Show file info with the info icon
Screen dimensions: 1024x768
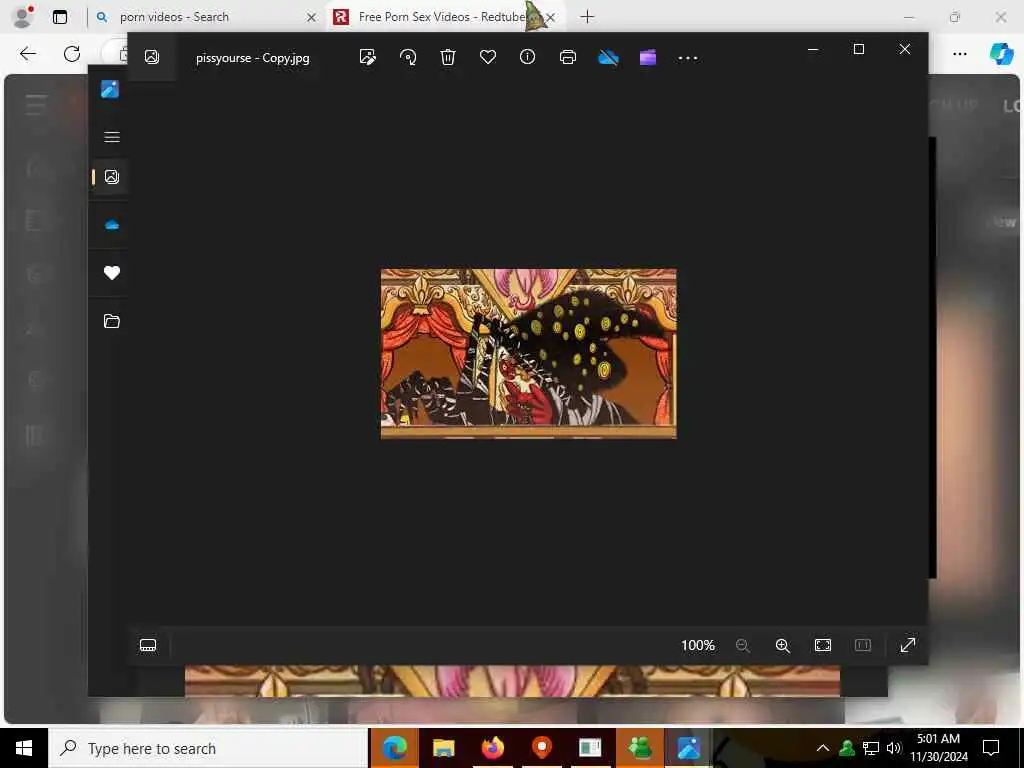[x=528, y=57]
